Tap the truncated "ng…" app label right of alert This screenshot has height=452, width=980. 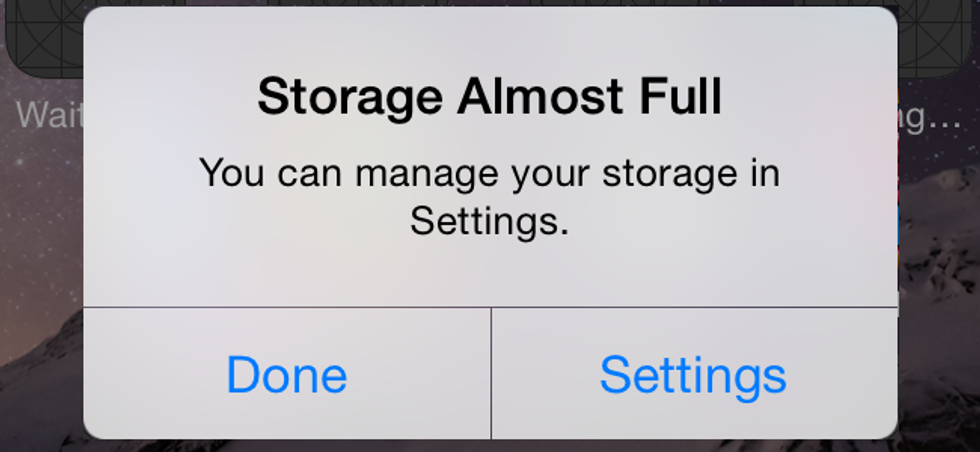pos(930,118)
